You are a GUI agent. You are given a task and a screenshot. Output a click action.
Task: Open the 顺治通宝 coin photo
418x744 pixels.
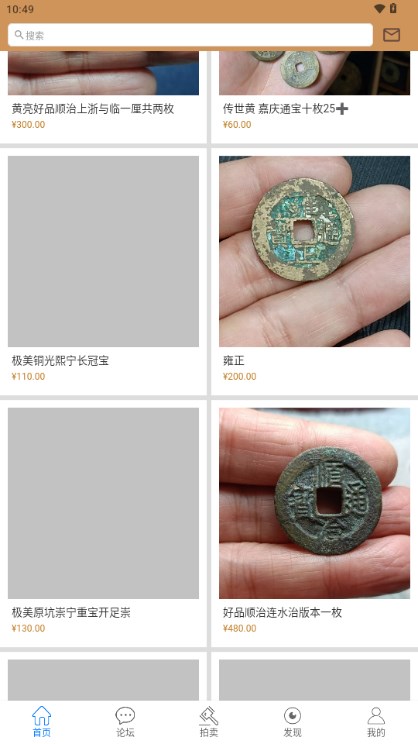point(315,503)
